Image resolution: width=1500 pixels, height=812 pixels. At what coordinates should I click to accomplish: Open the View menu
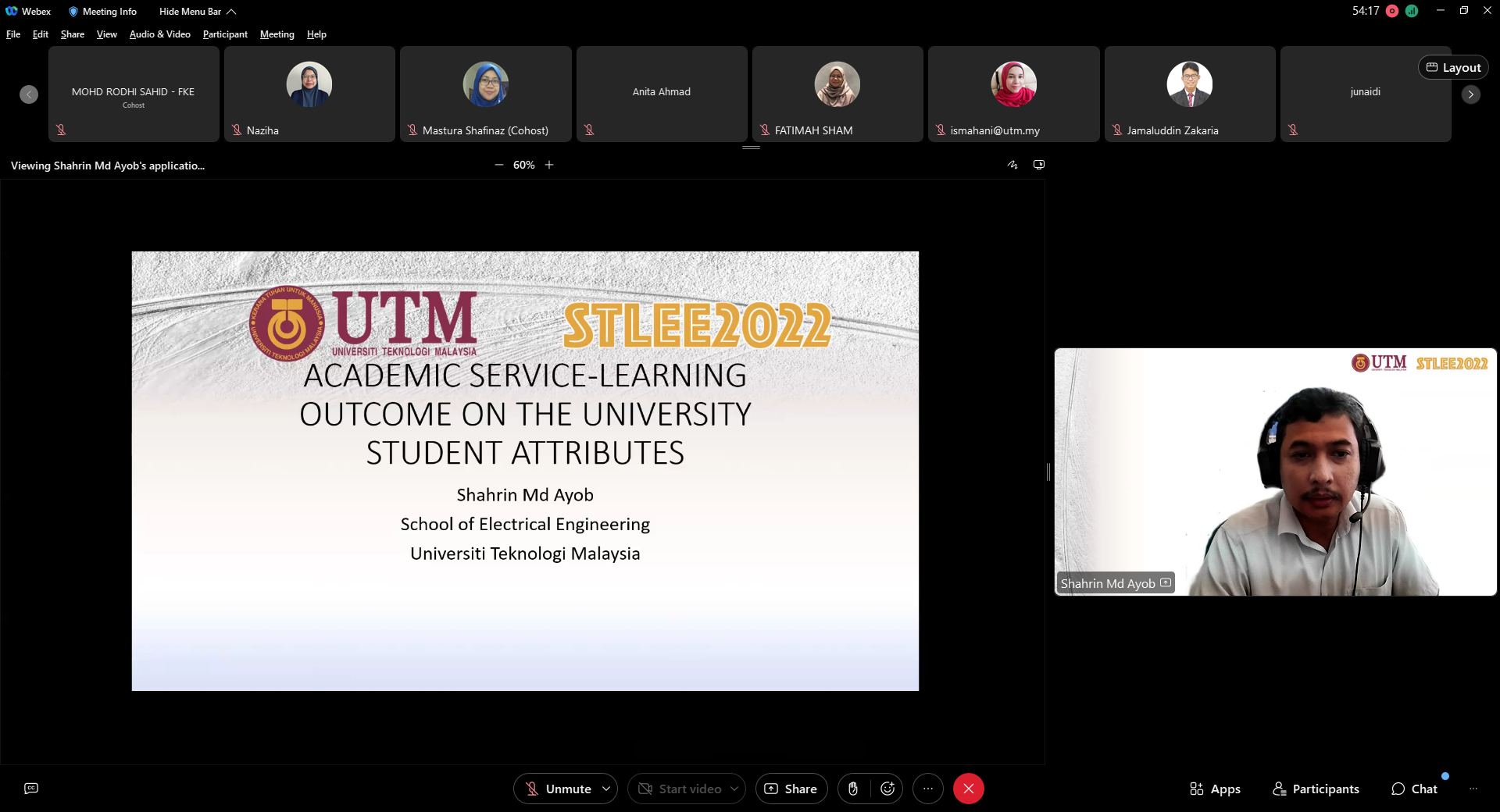click(x=107, y=34)
